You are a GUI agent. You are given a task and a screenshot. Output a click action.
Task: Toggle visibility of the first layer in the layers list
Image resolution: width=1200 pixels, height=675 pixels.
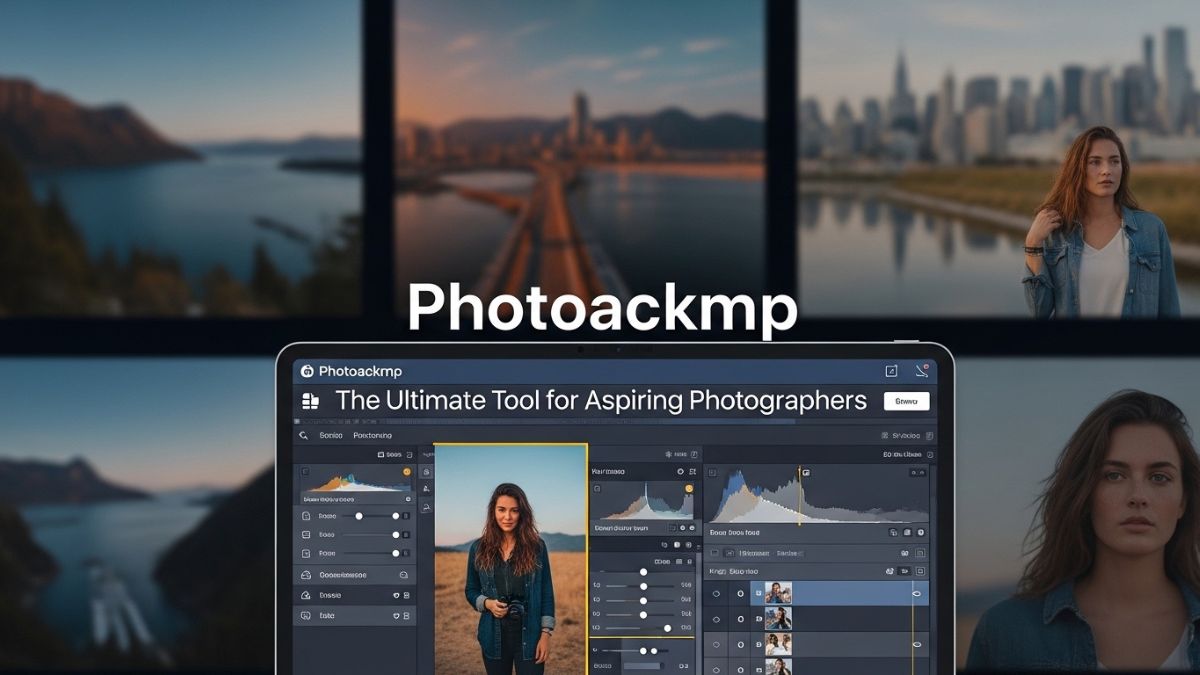click(x=716, y=592)
